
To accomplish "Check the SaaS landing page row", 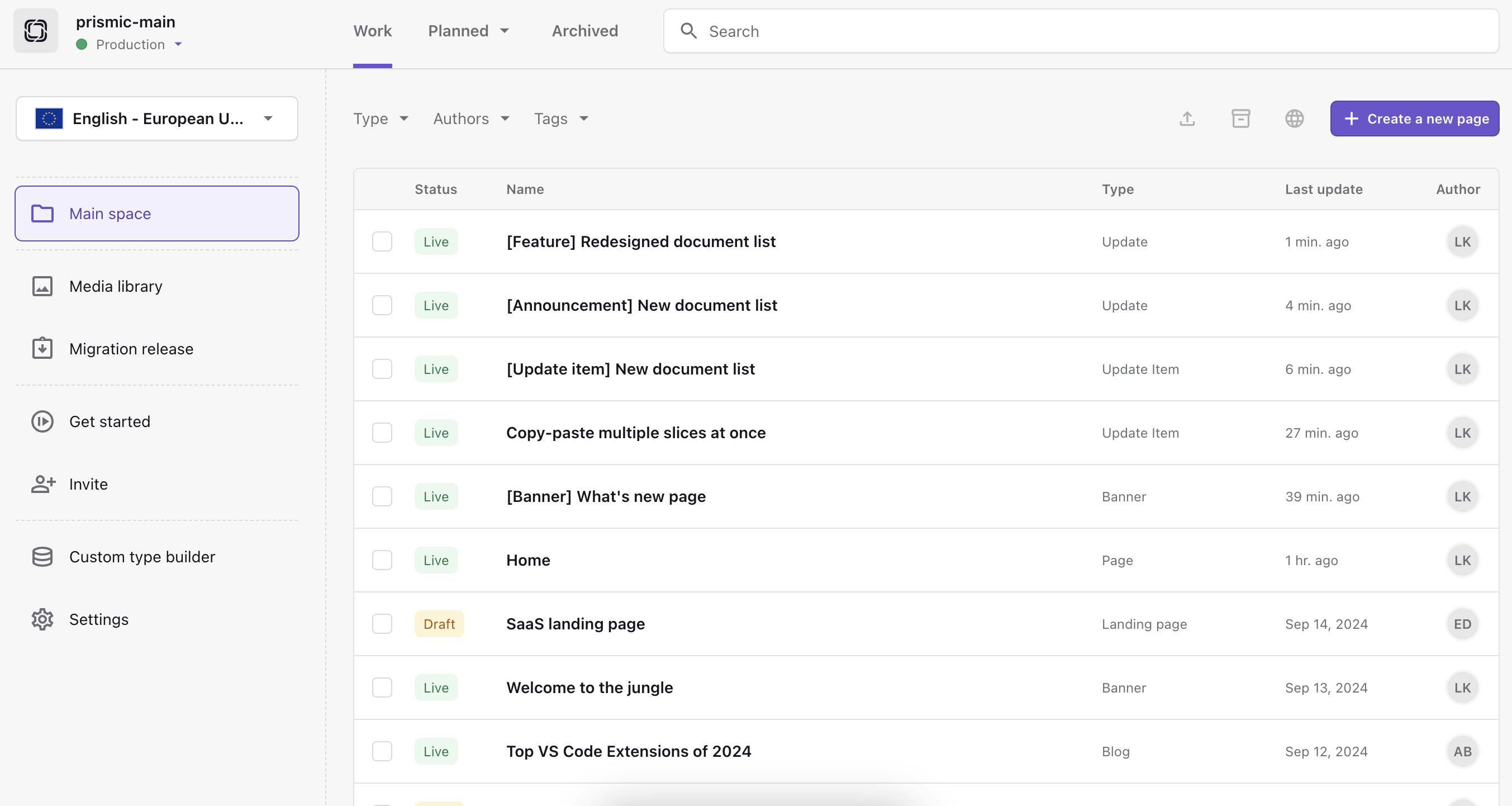I will pos(382,624).
